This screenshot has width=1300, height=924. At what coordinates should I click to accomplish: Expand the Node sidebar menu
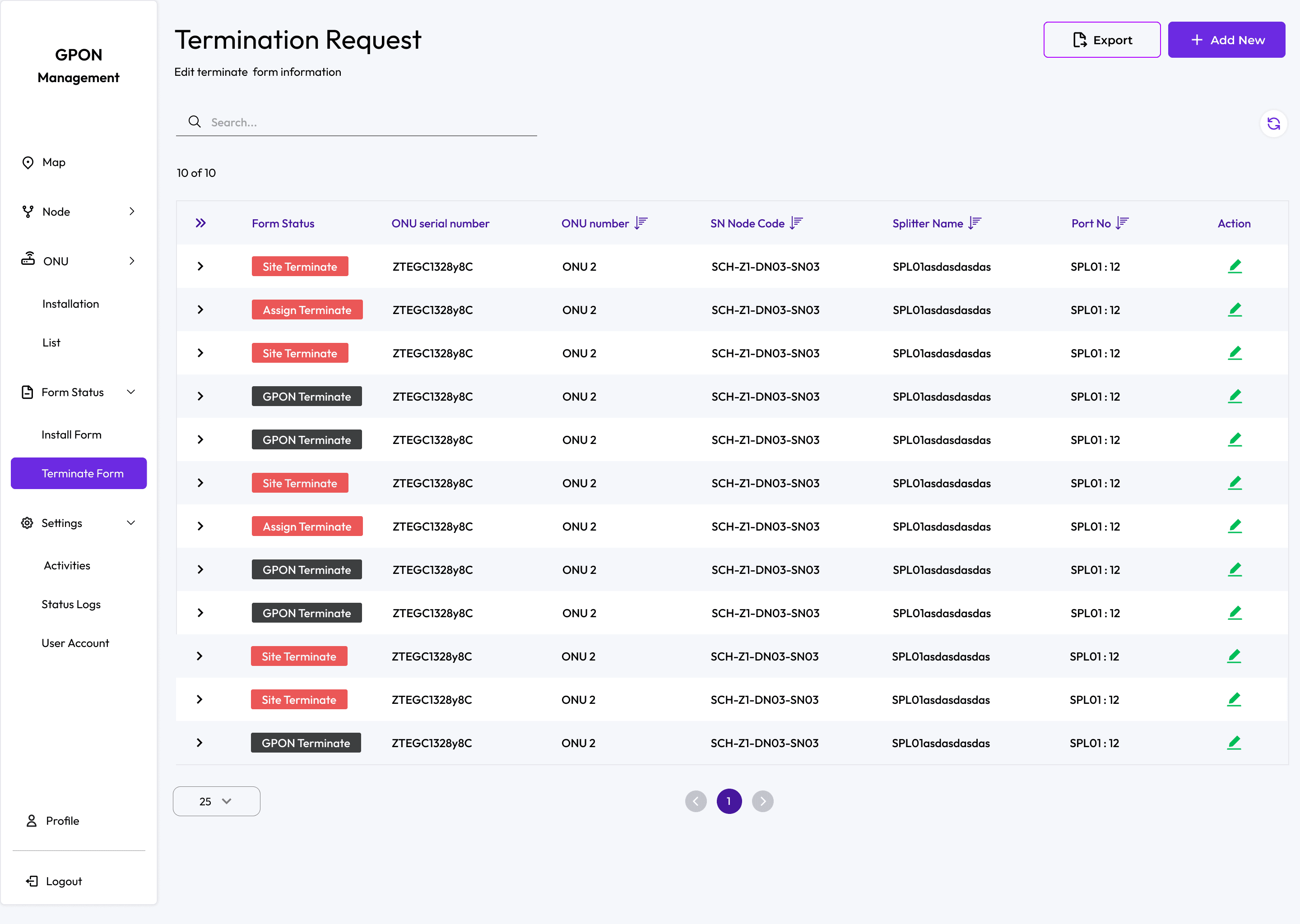(x=131, y=212)
